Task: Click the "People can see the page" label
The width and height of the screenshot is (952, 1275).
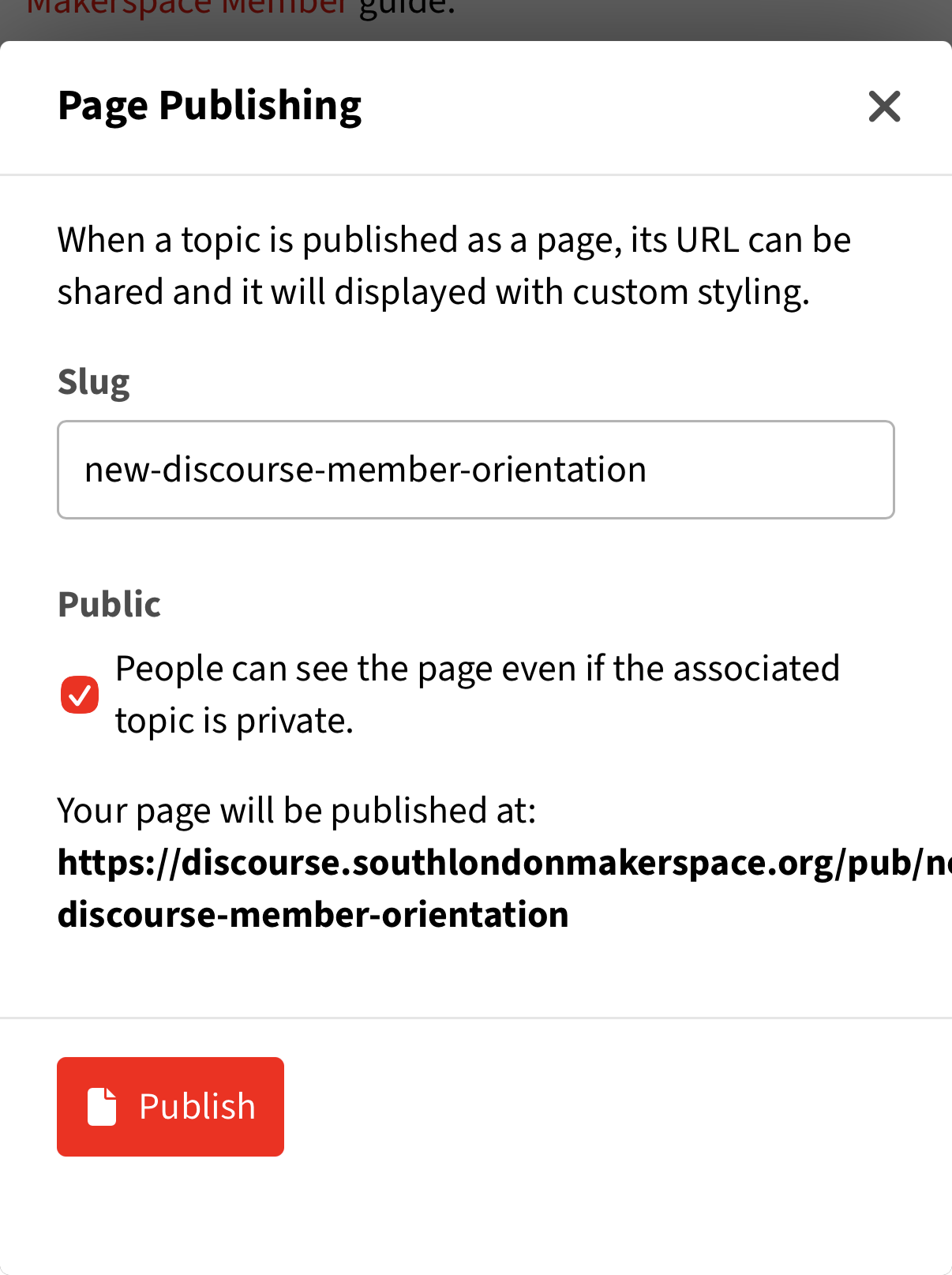Action: tap(477, 669)
